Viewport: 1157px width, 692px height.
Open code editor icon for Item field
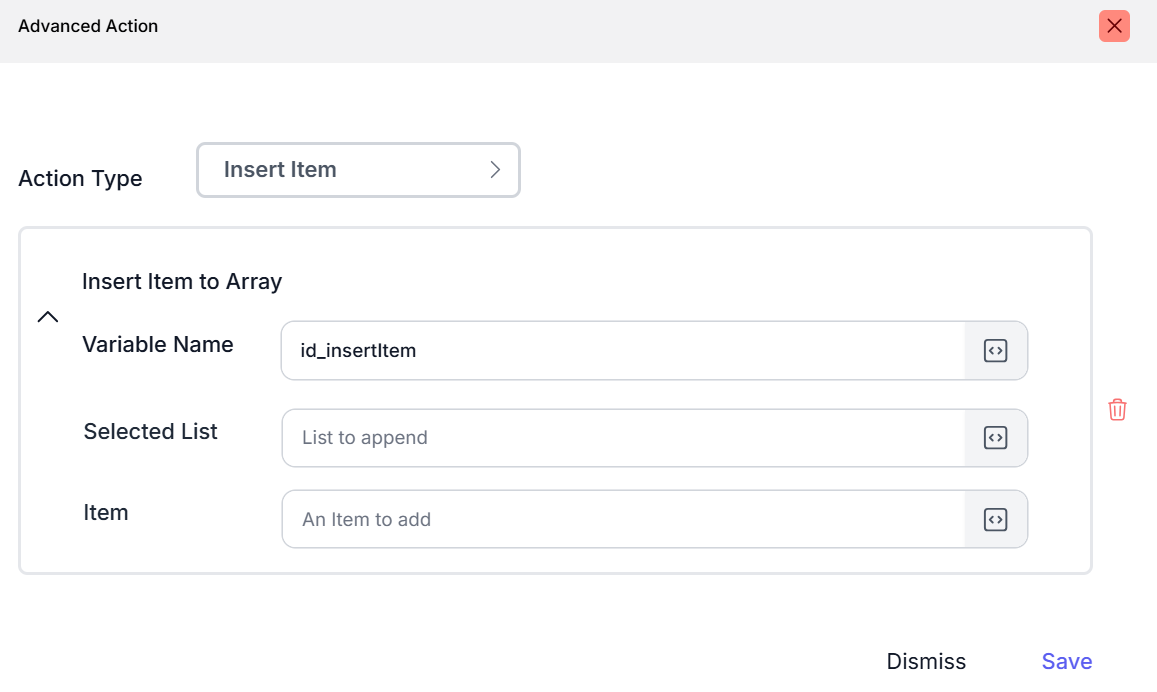click(995, 519)
